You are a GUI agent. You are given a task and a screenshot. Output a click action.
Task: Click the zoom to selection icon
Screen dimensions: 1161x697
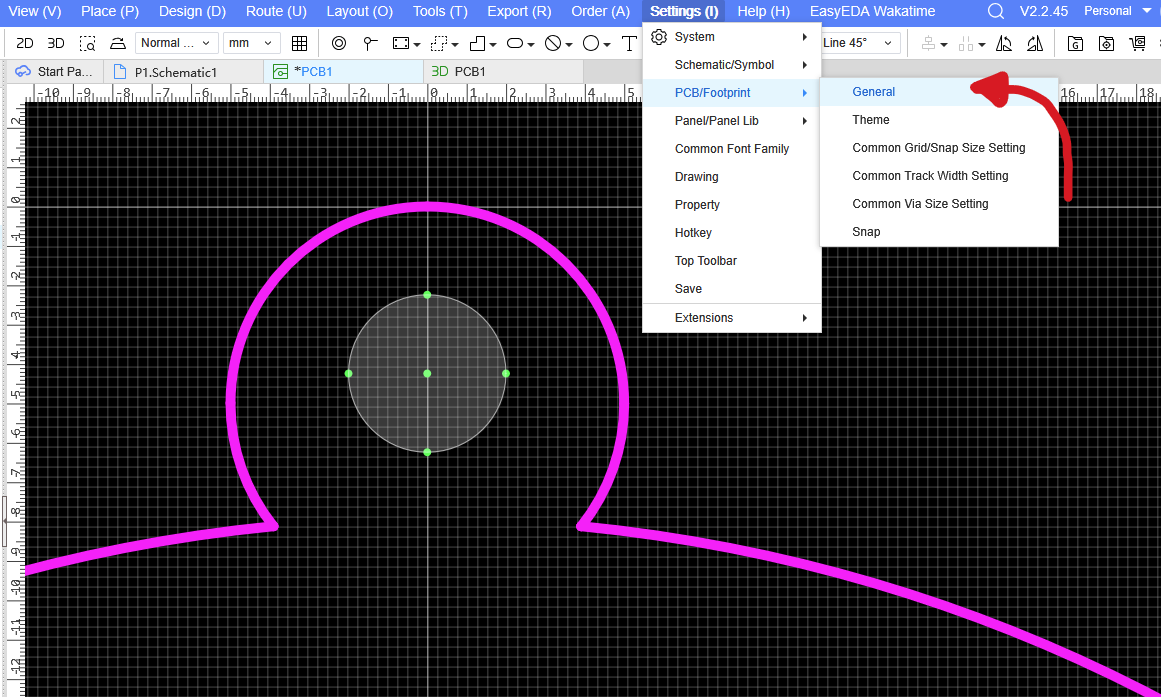(x=88, y=44)
